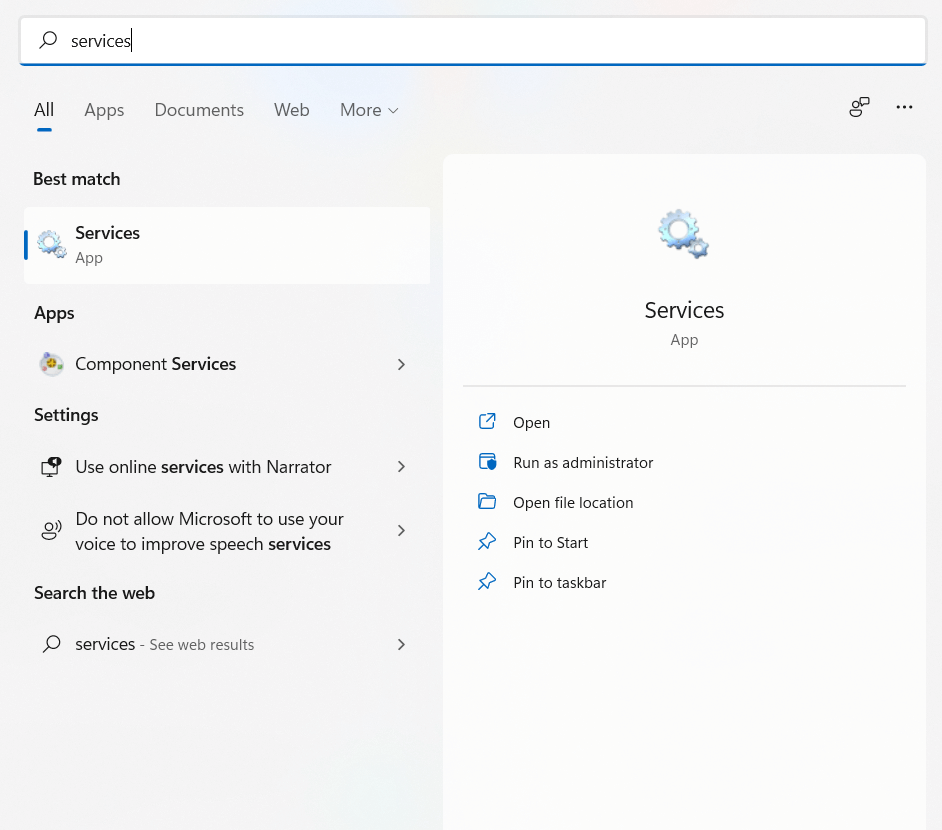
Task: Open the three-dot options menu
Action: click(904, 107)
